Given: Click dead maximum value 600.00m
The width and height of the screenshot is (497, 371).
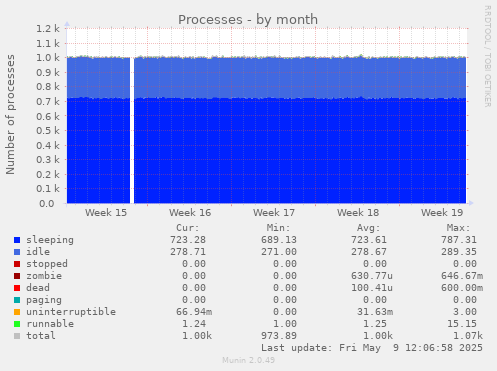Looking at the screenshot, I should (462, 288).
